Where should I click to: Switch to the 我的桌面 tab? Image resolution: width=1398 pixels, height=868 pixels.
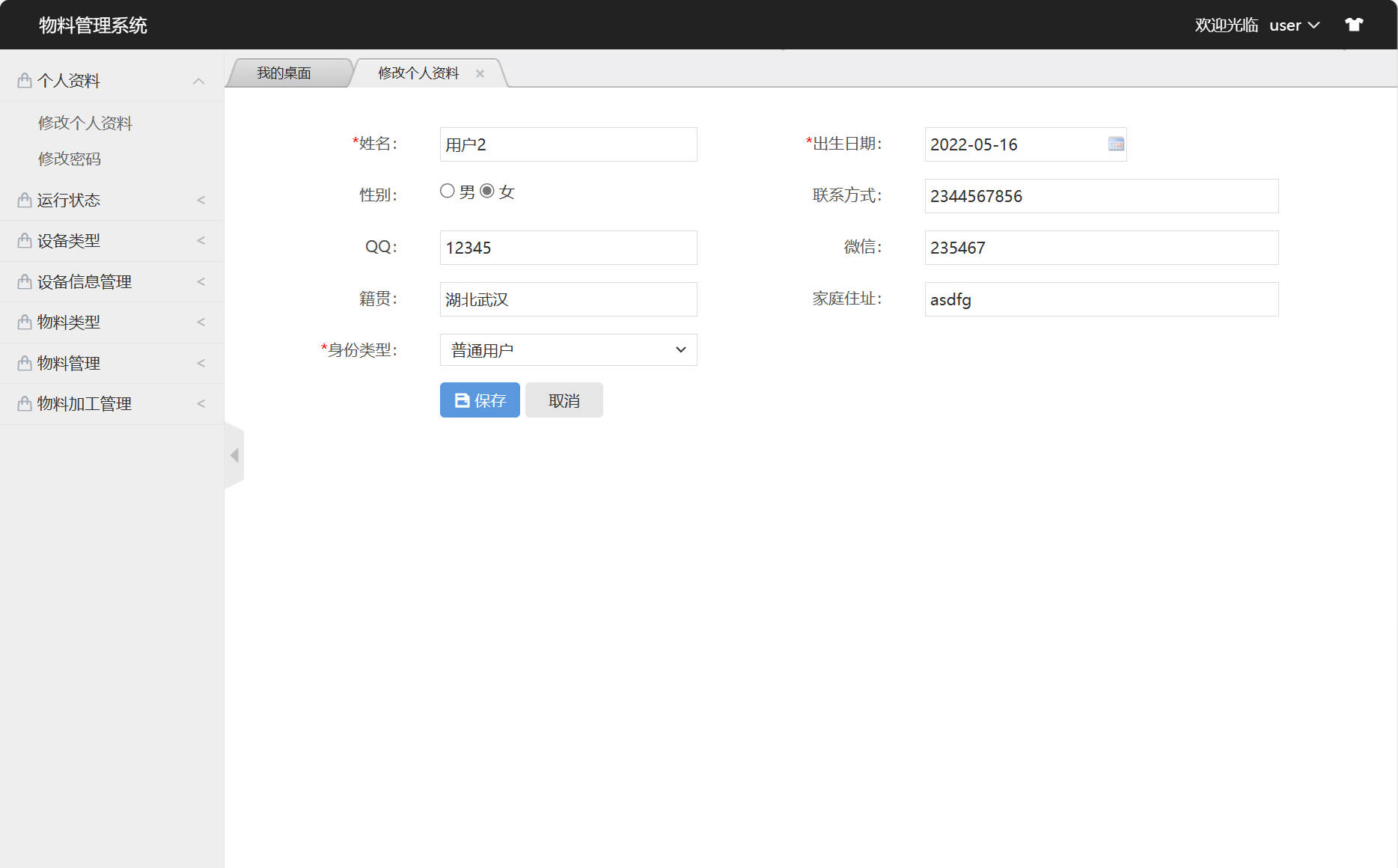pos(284,73)
